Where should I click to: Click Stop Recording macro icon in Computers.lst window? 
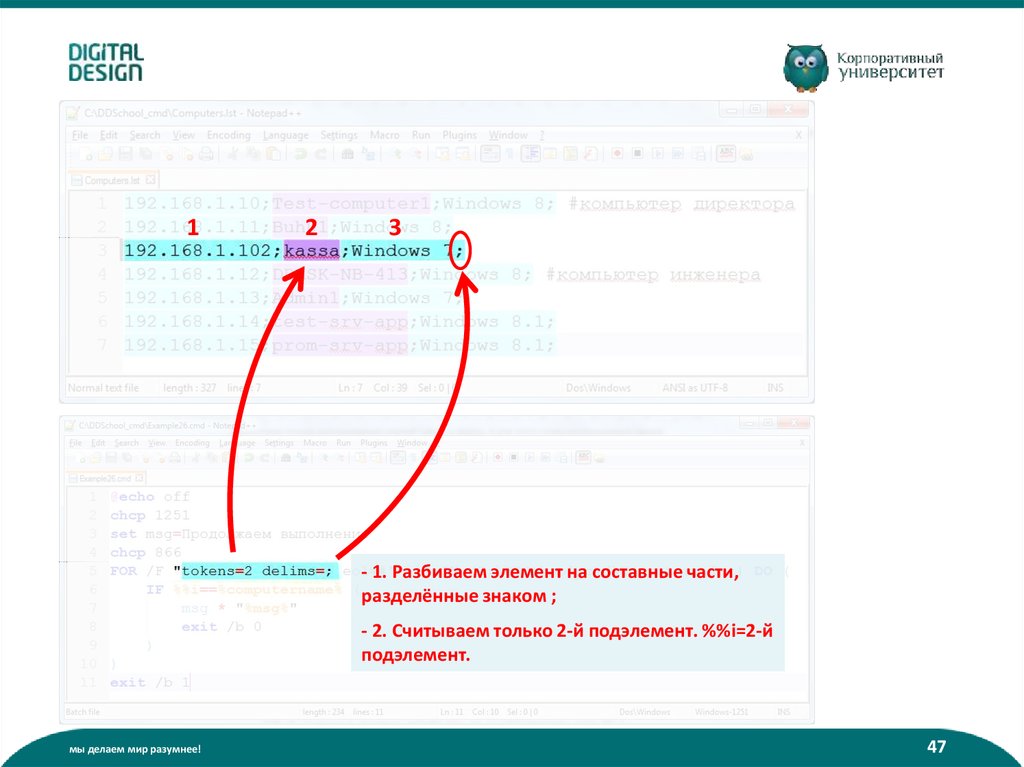click(x=637, y=154)
